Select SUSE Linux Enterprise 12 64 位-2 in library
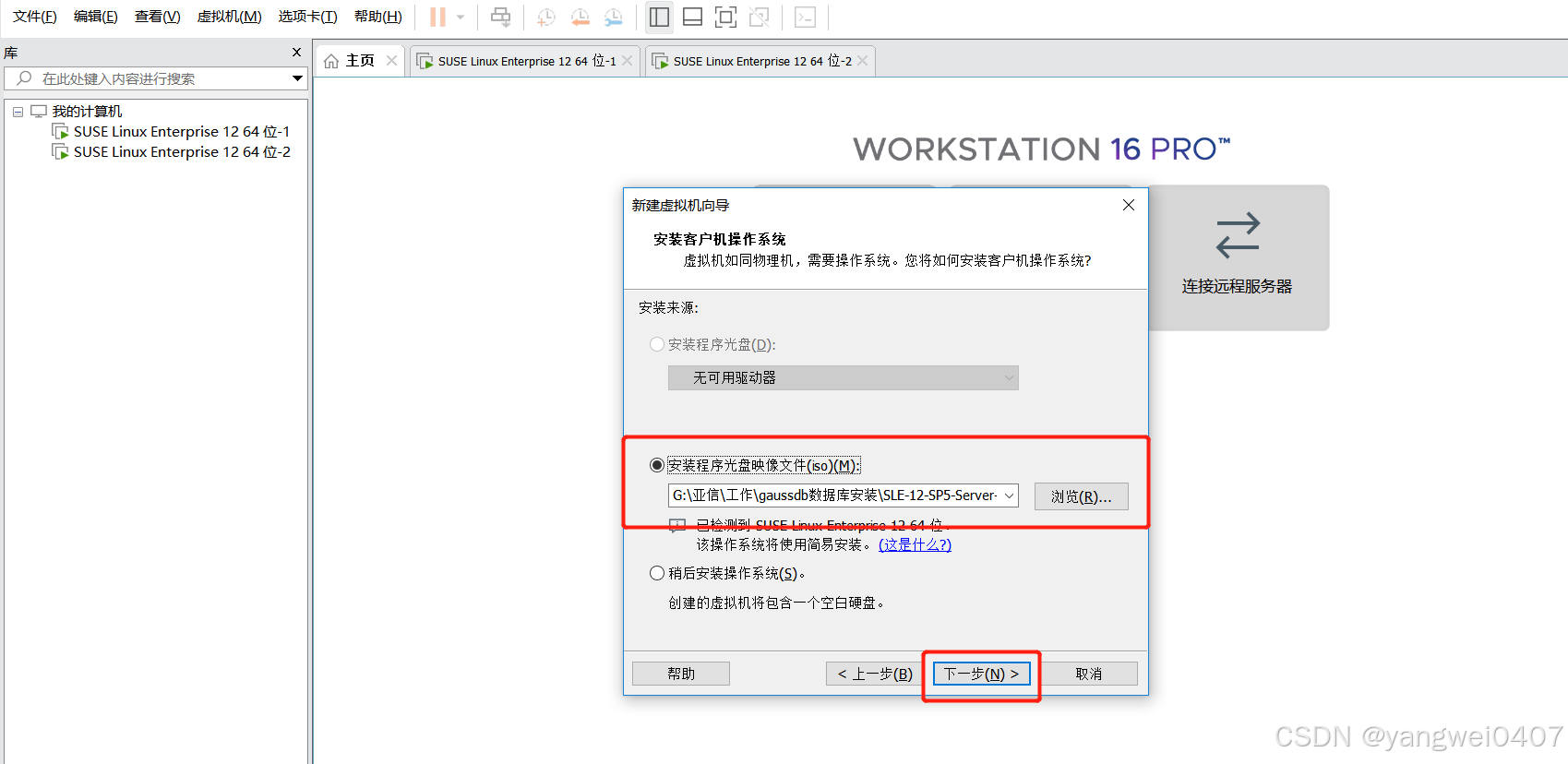Screen dimensions: 1568x764 (x=182, y=152)
